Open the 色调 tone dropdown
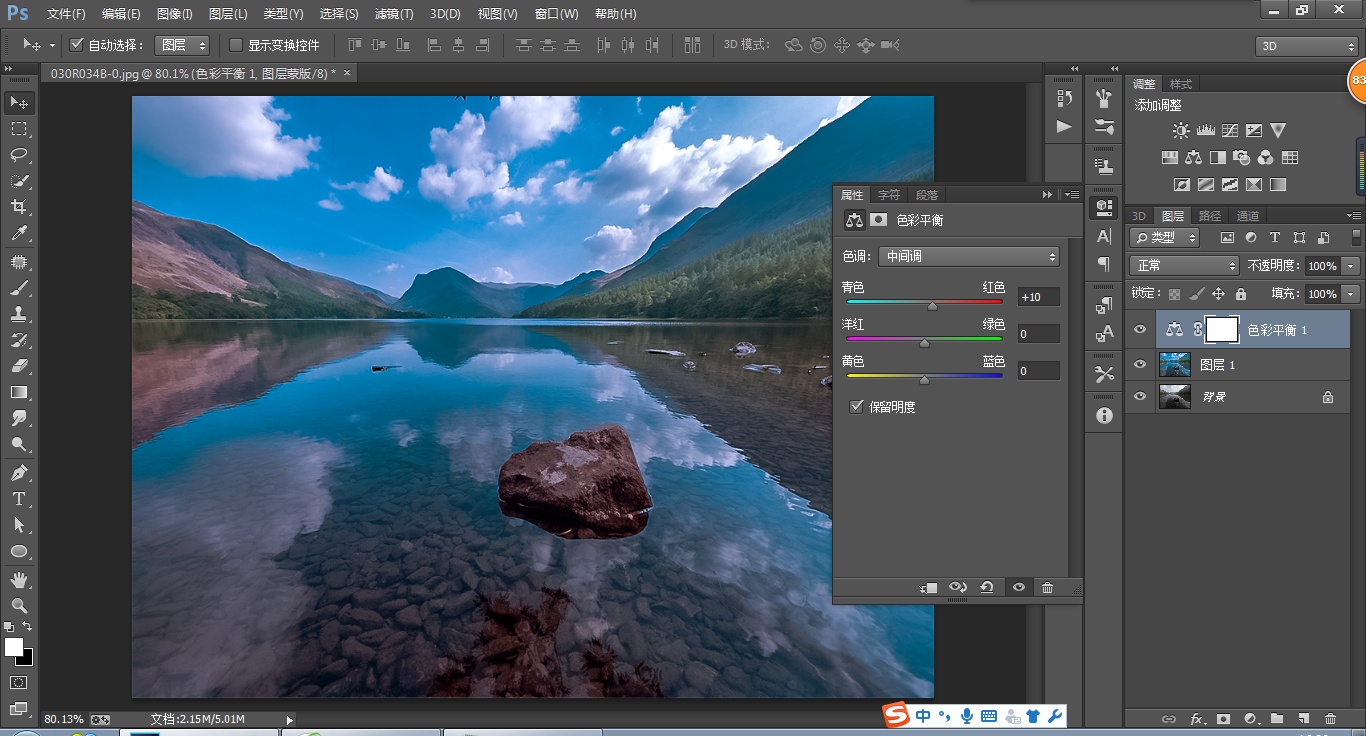This screenshot has width=1366, height=736. (968, 257)
